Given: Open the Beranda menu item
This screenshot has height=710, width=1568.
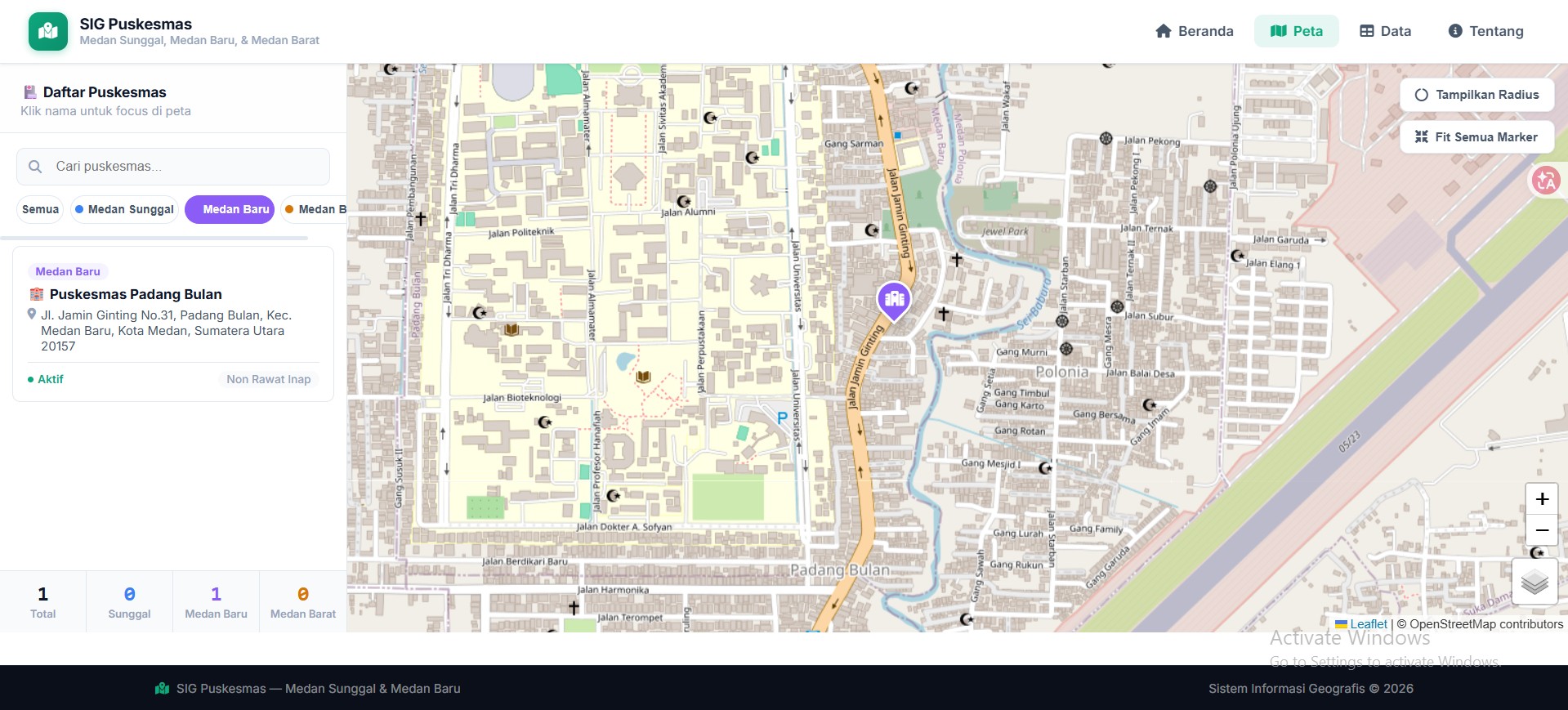Looking at the screenshot, I should point(1195,31).
